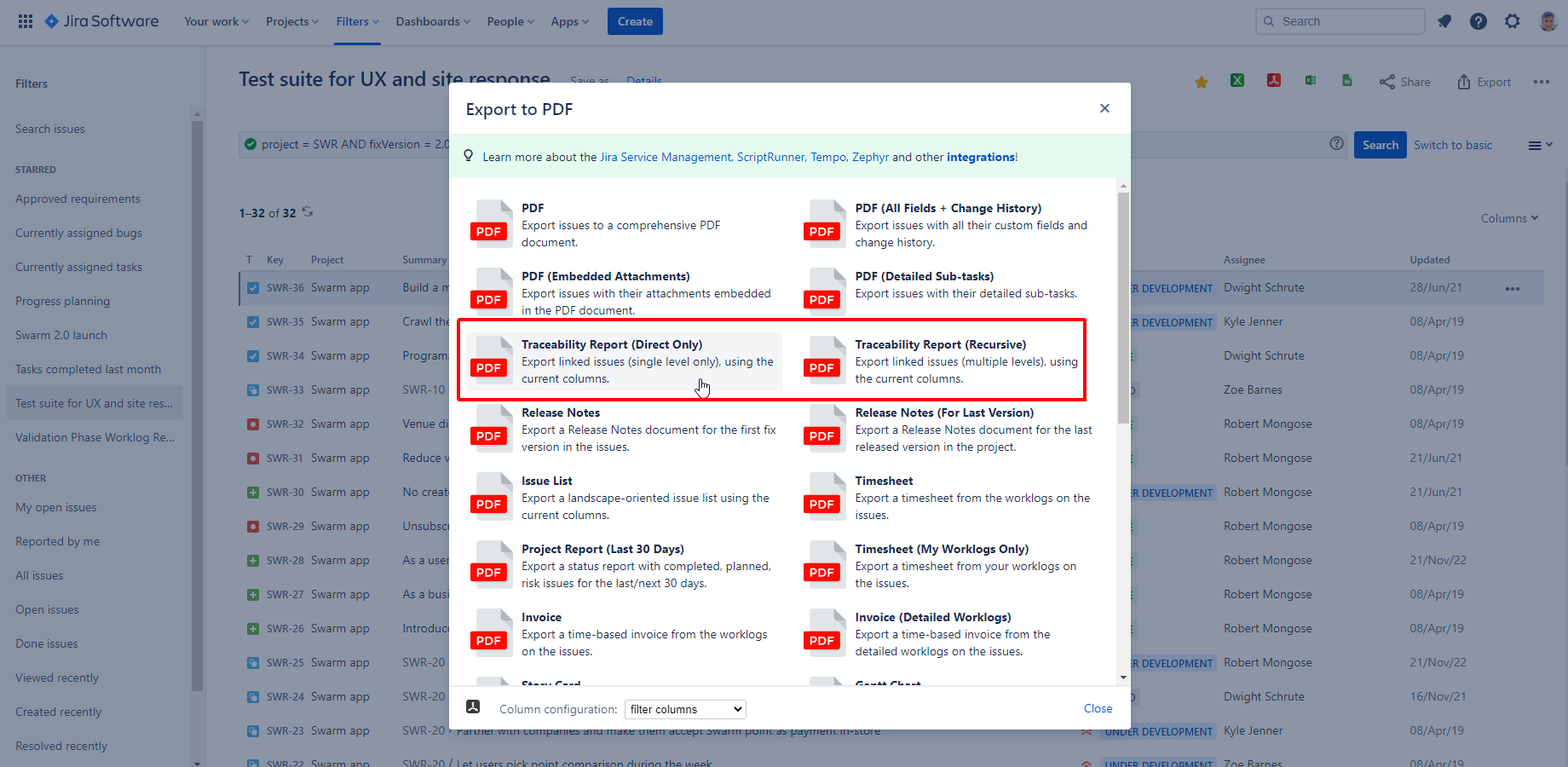Screen dimensions: 1568x767
Task: Click the PDF icon for Timesheet
Action: pos(824,496)
